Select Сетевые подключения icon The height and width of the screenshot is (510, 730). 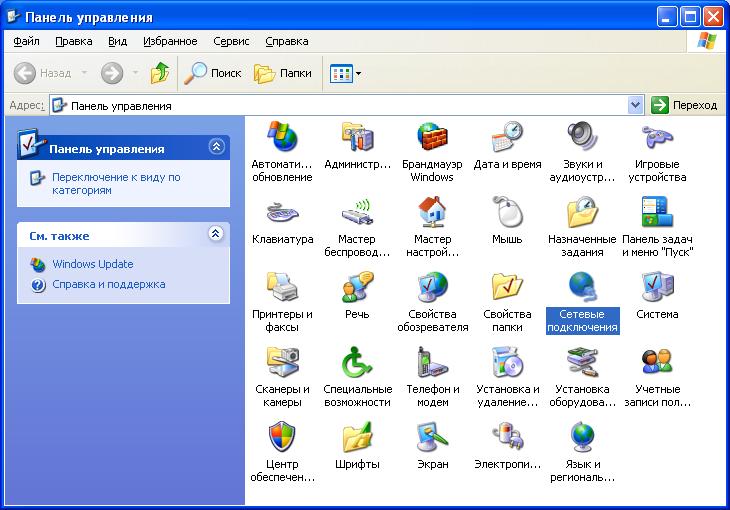[582, 286]
